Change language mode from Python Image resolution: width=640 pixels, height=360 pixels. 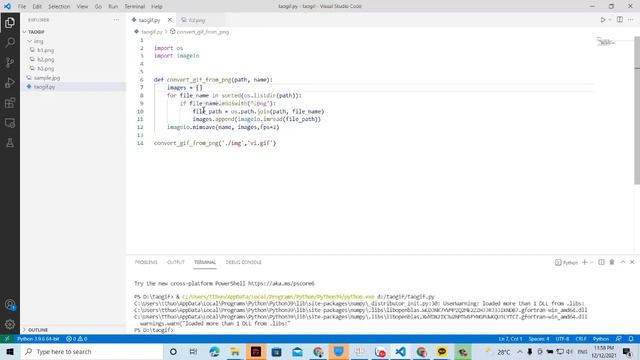tap(601, 339)
